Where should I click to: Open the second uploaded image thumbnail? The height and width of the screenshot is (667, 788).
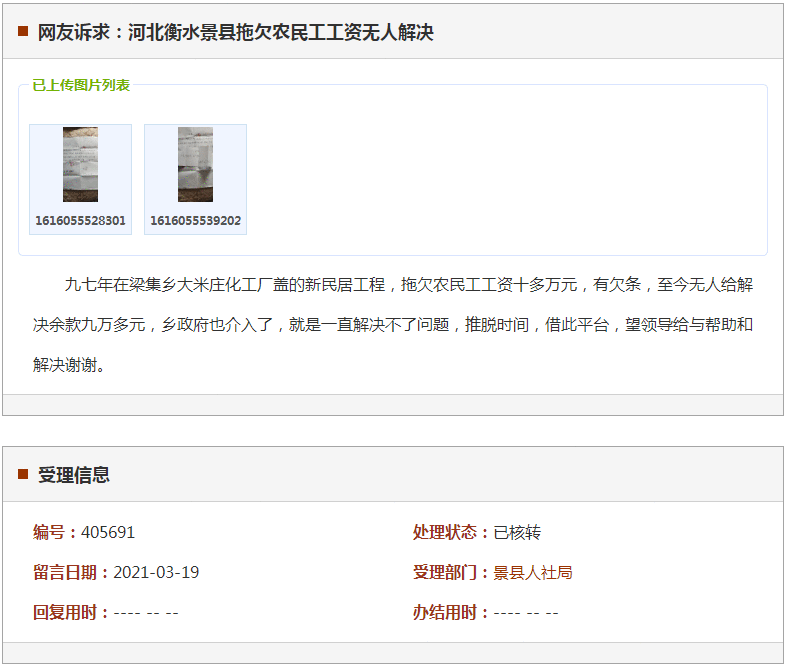[x=195, y=165]
